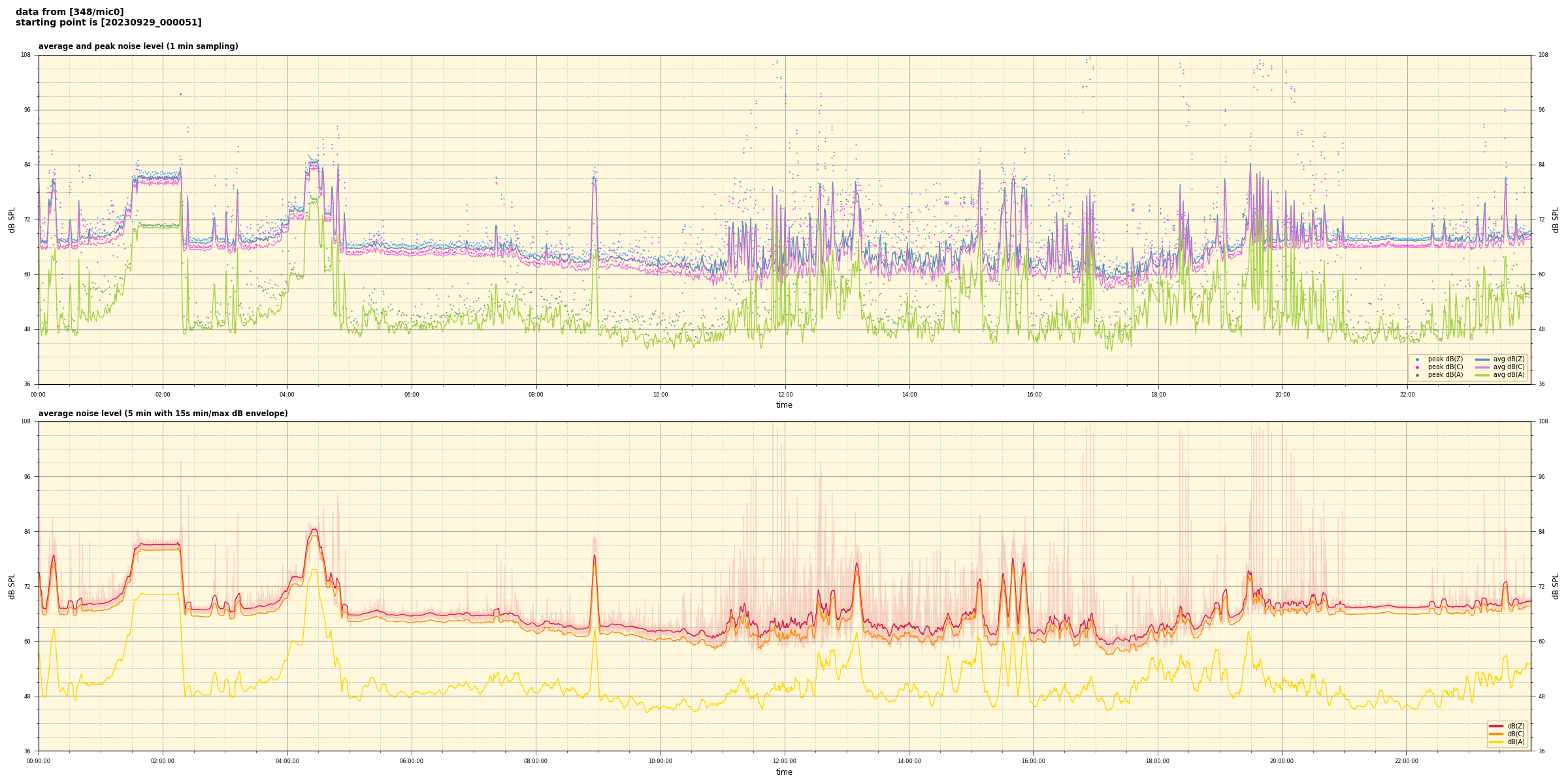
Task: Click the 'average and peak noise level' title
Action: pyautogui.click(x=138, y=46)
